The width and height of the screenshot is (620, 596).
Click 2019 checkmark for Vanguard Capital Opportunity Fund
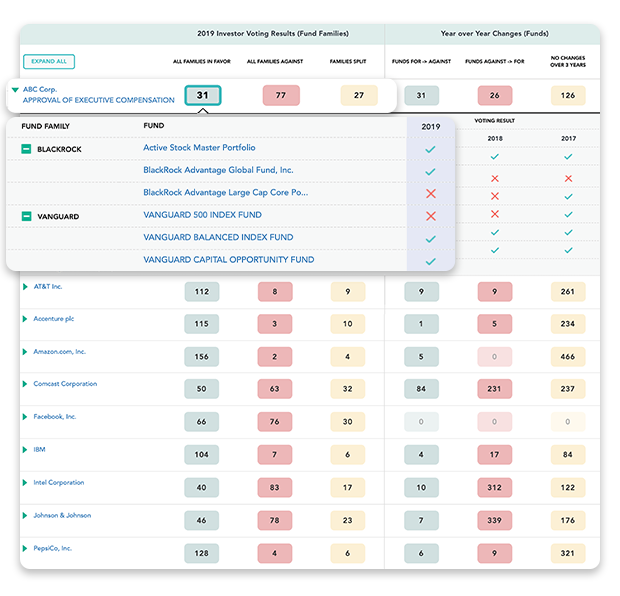430,262
